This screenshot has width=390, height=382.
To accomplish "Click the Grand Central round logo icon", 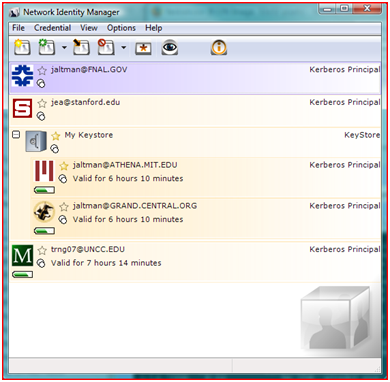I will [44, 212].
